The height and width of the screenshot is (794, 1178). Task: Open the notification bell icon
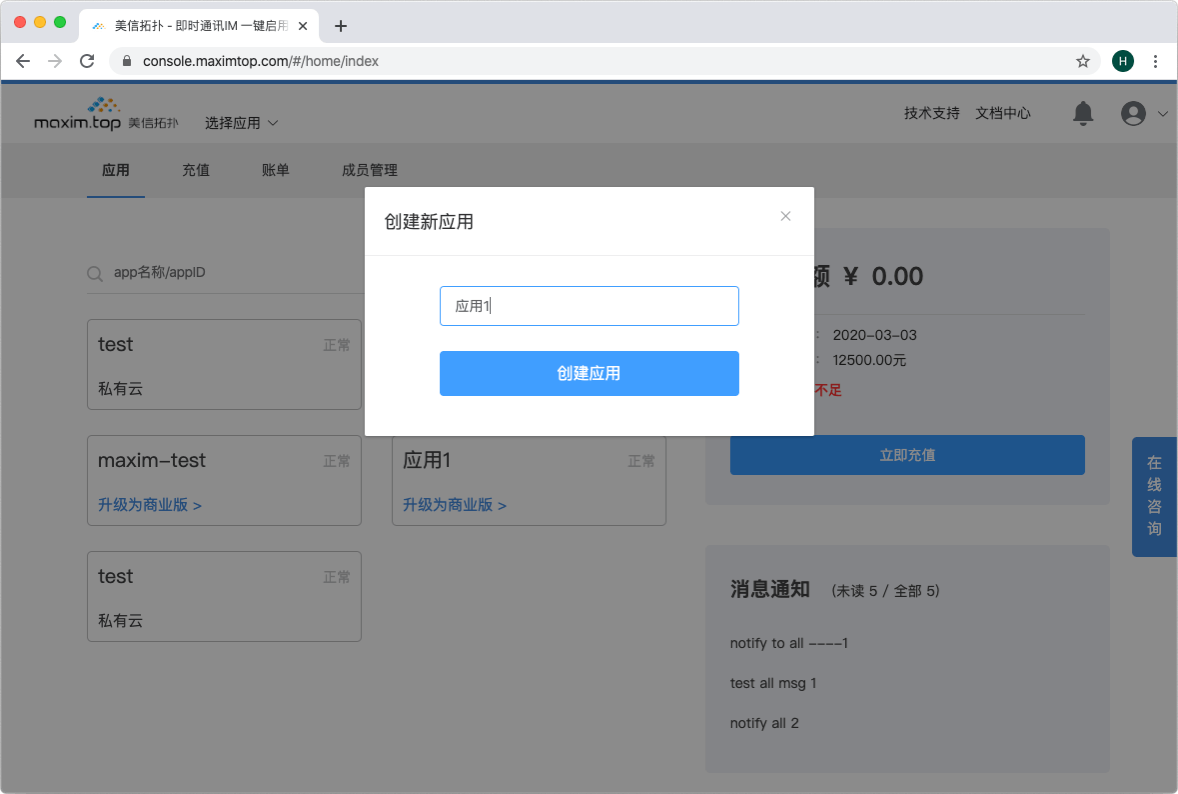pos(1083,113)
